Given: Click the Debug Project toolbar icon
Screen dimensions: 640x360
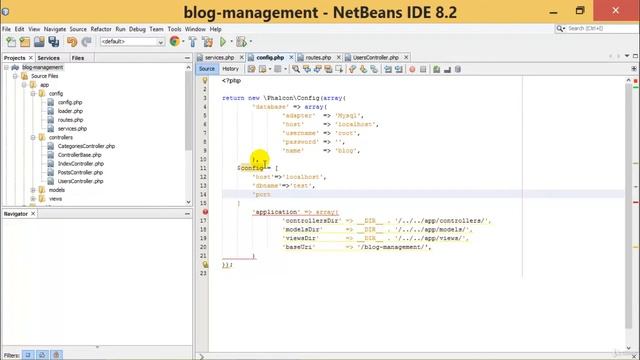Looking at the screenshot, I should [242, 42].
